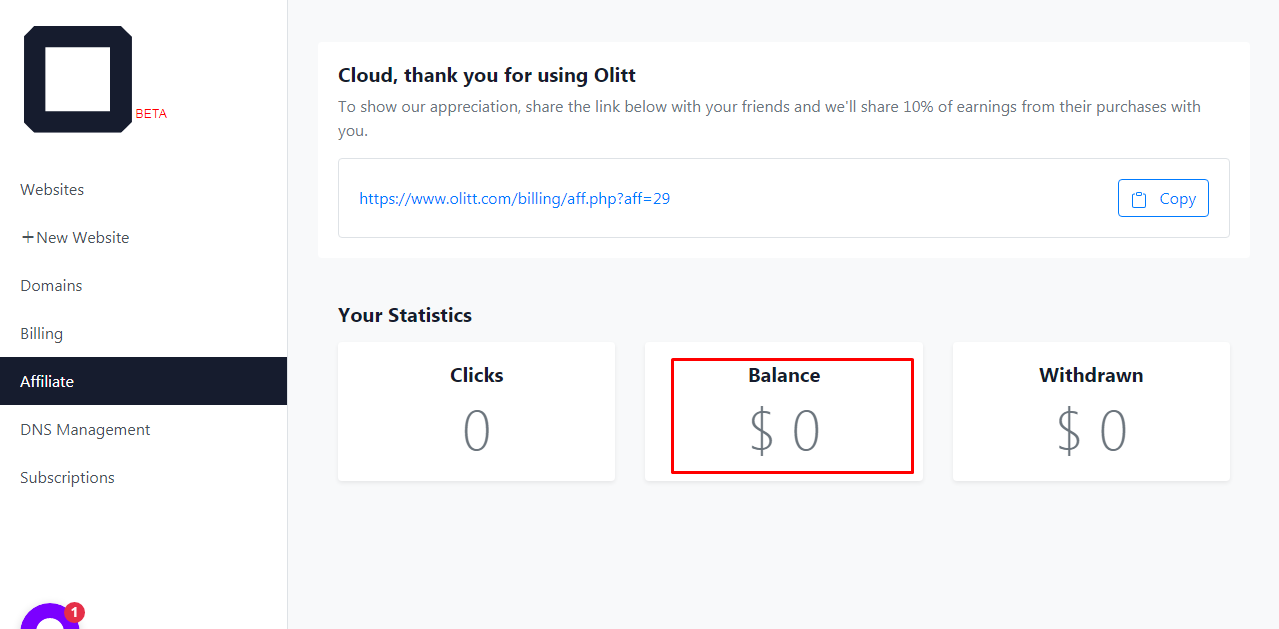The image size is (1279, 629).
Task: Navigate to Domains
Action: (x=51, y=285)
